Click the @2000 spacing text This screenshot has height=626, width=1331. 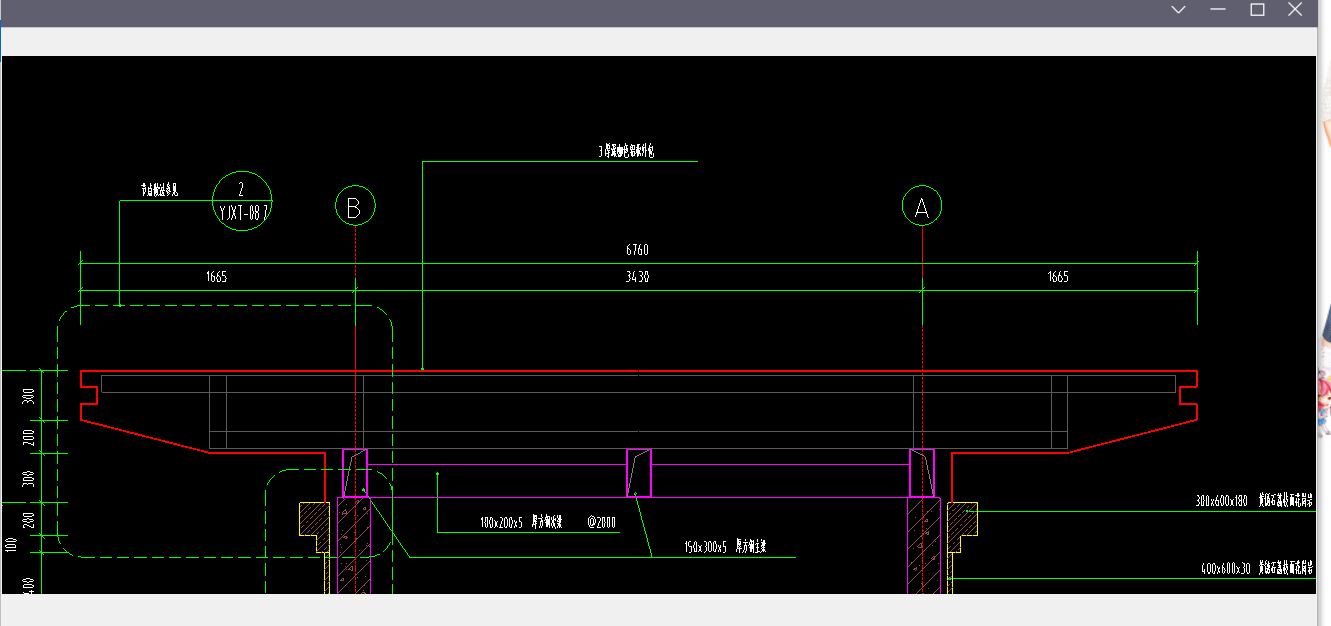tap(603, 522)
